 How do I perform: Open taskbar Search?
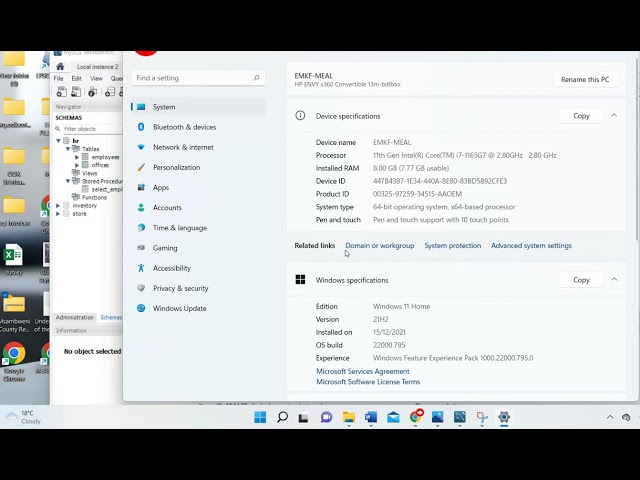282,417
